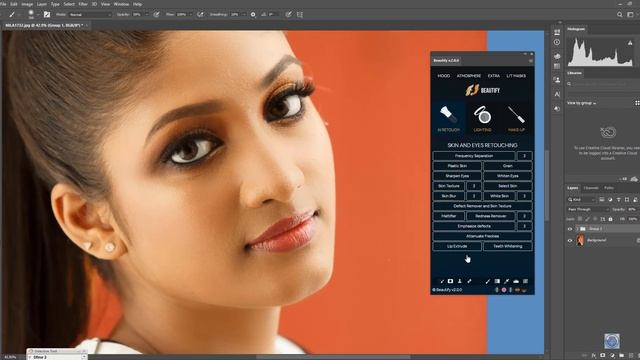Open the Pass Through blend mode dropdown
The image size is (640, 360).
pyautogui.click(x=588, y=209)
